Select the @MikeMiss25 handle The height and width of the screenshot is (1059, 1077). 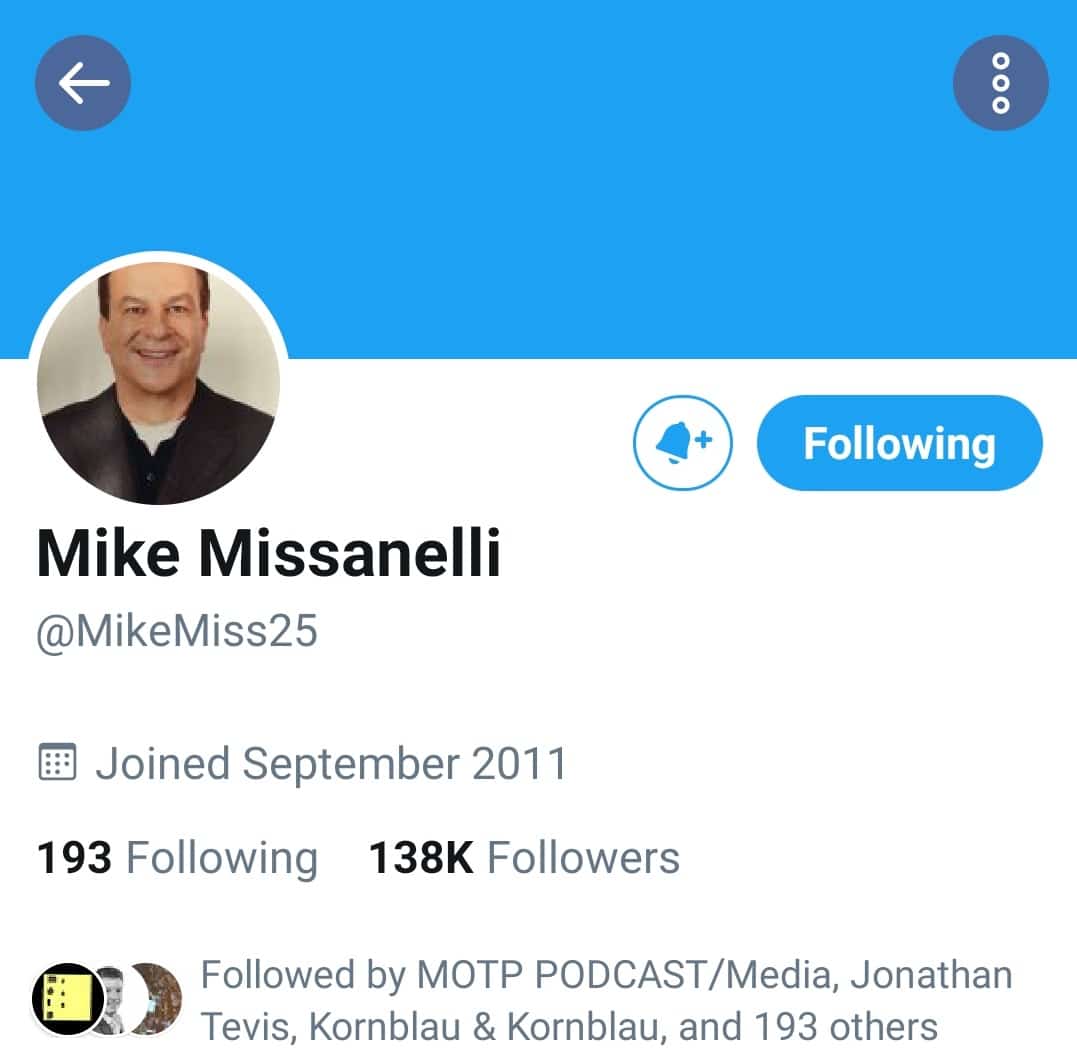[x=177, y=631]
